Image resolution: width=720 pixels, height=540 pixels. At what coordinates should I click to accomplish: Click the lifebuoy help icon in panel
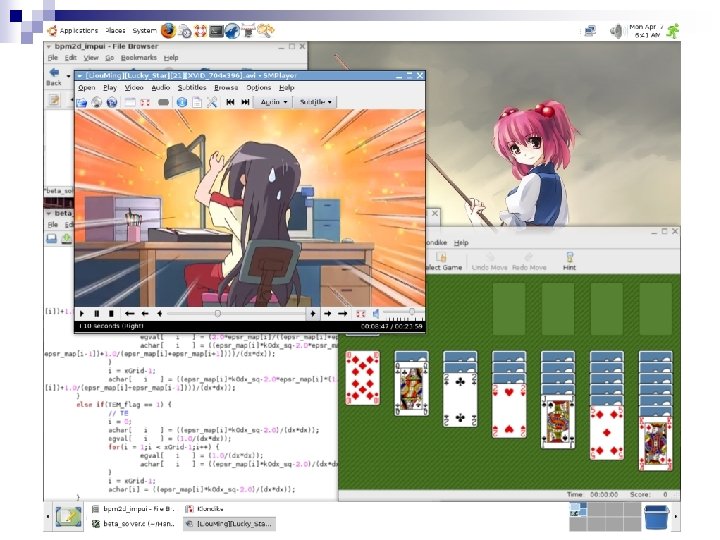pos(201,31)
